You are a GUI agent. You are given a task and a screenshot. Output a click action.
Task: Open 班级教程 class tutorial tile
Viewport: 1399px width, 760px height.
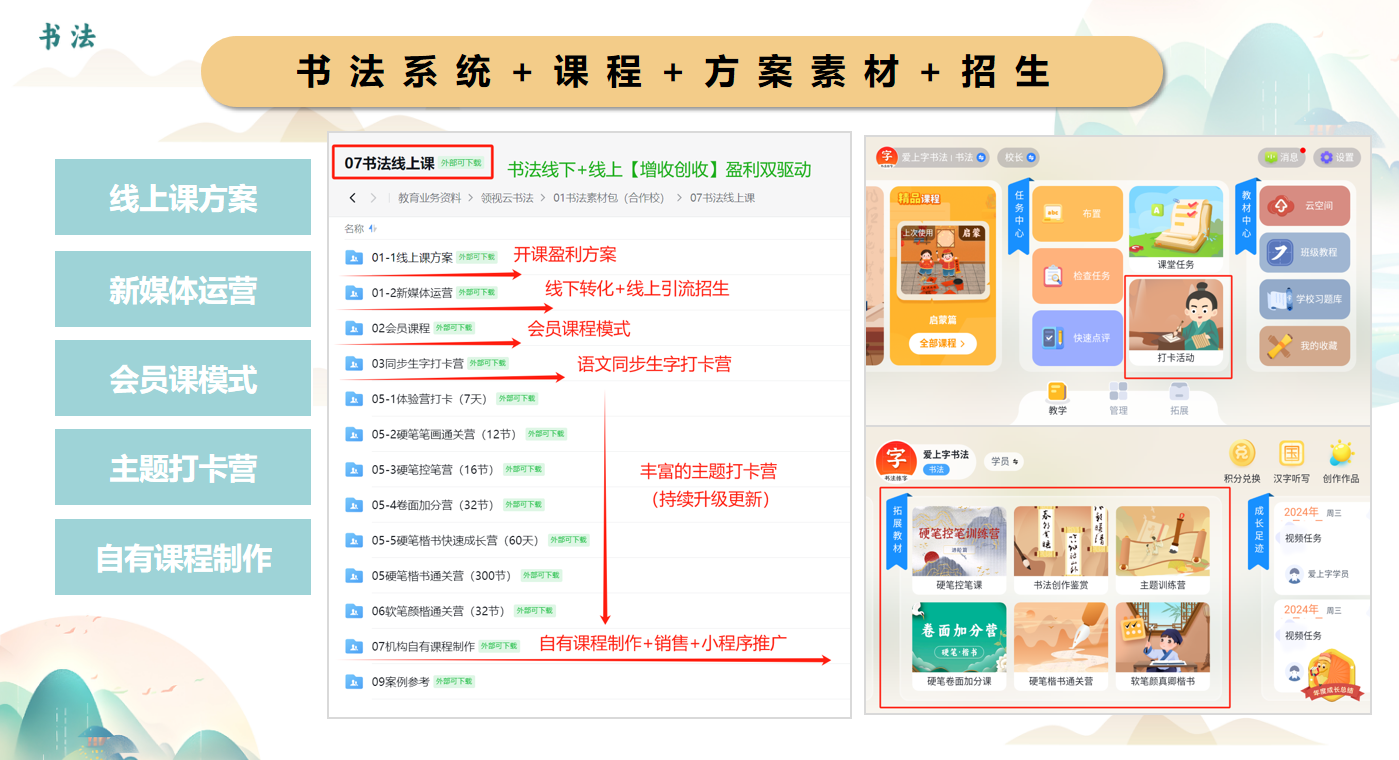pyautogui.click(x=1305, y=253)
